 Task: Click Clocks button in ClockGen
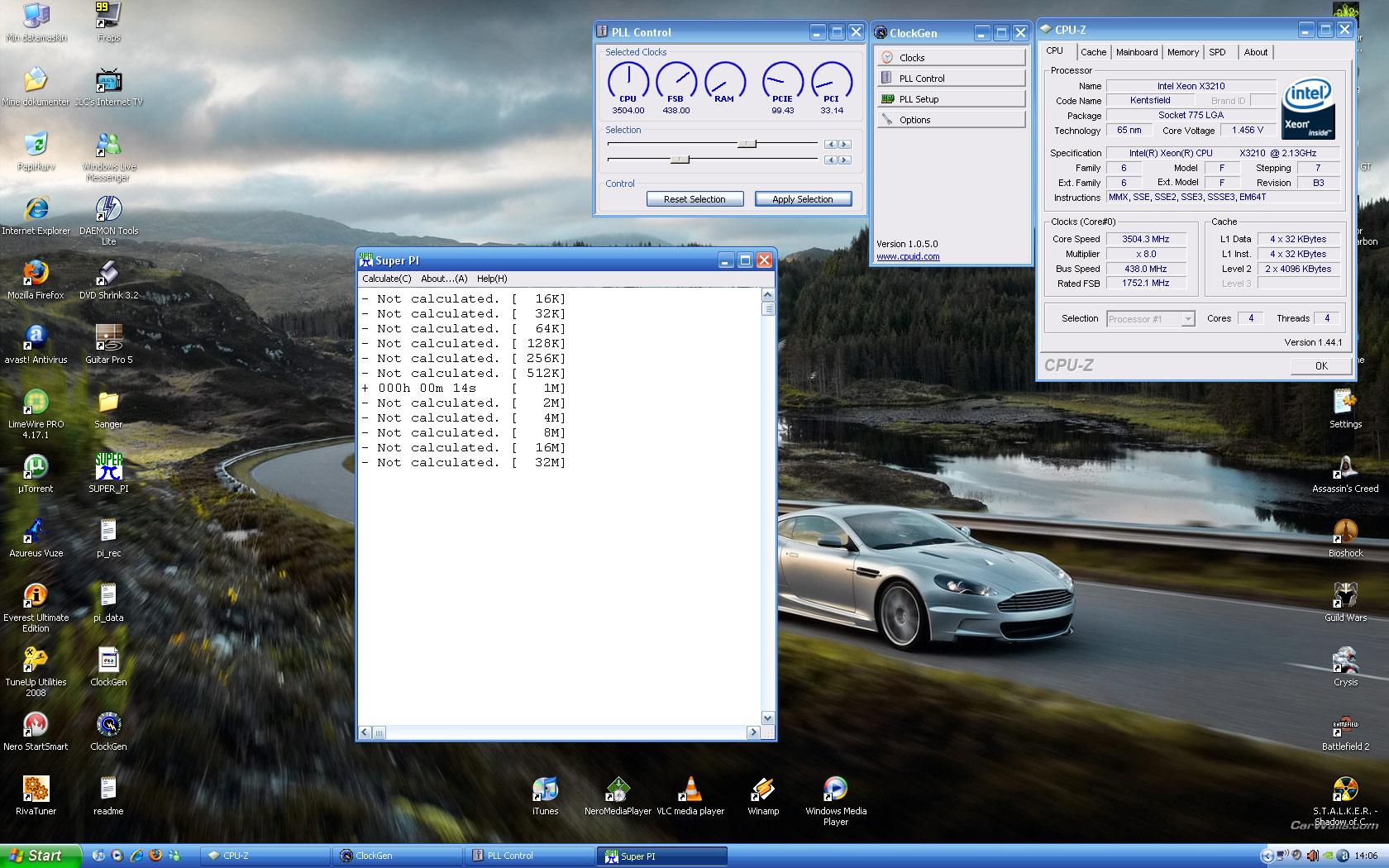point(950,57)
